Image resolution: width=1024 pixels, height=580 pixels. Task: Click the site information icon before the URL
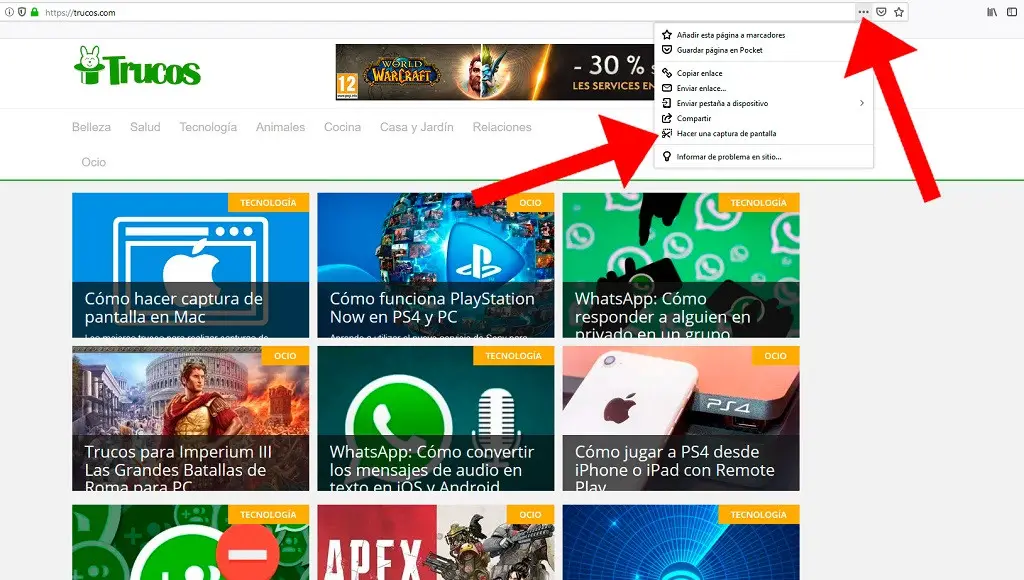pyautogui.click(x=9, y=12)
